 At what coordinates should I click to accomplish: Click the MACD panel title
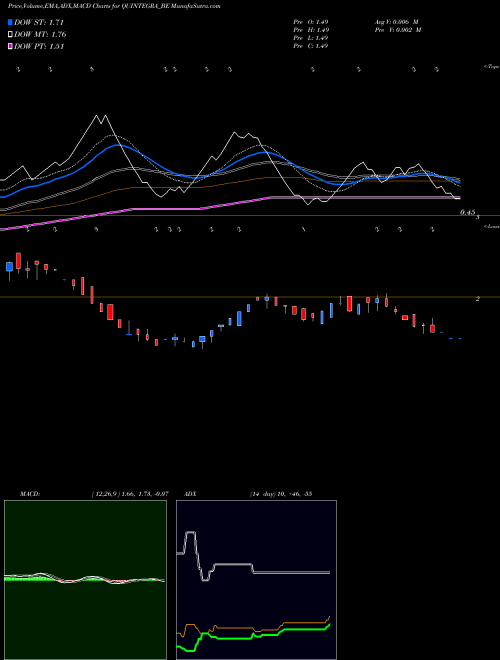click(x=30, y=494)
